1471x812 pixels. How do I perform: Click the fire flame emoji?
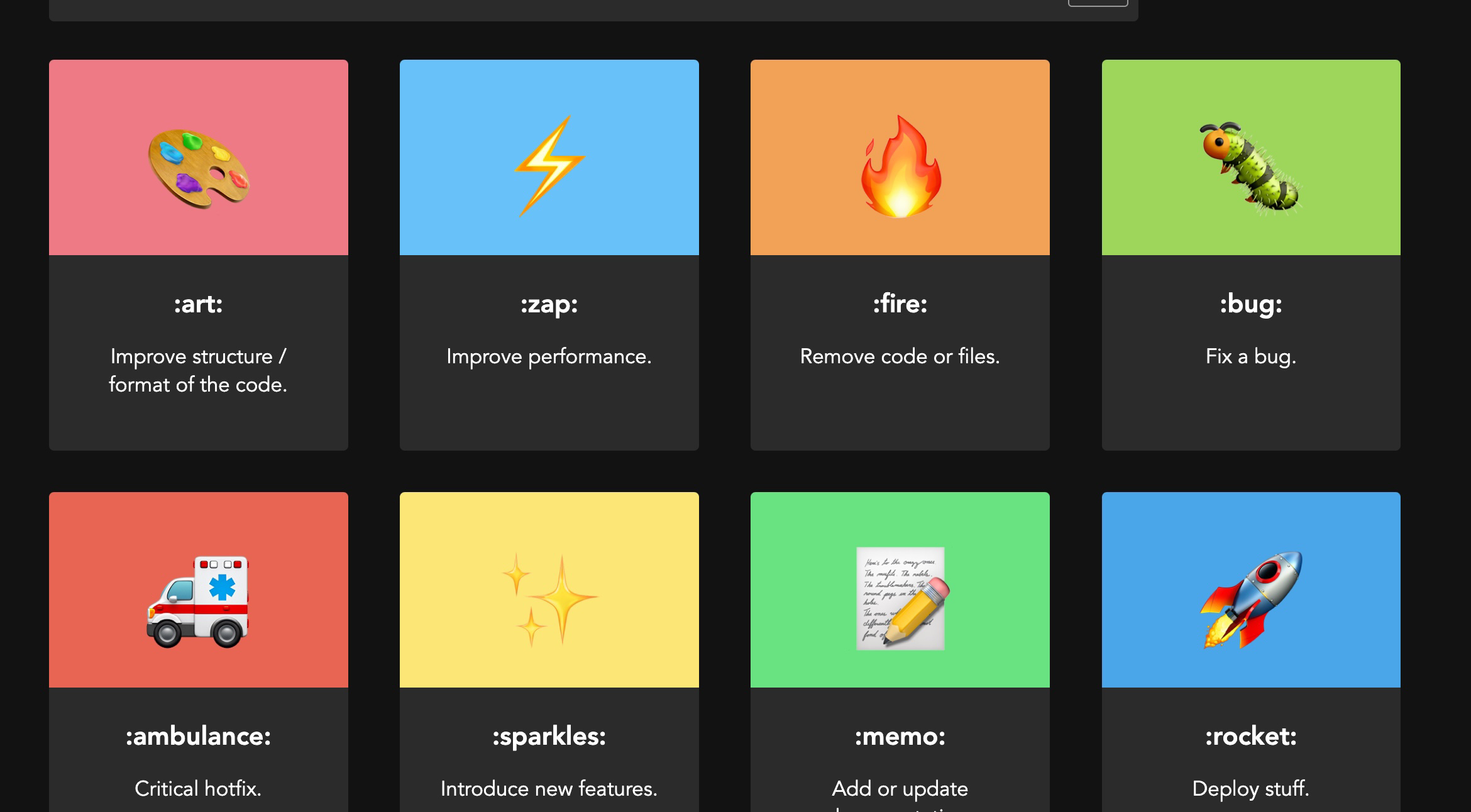900,167
